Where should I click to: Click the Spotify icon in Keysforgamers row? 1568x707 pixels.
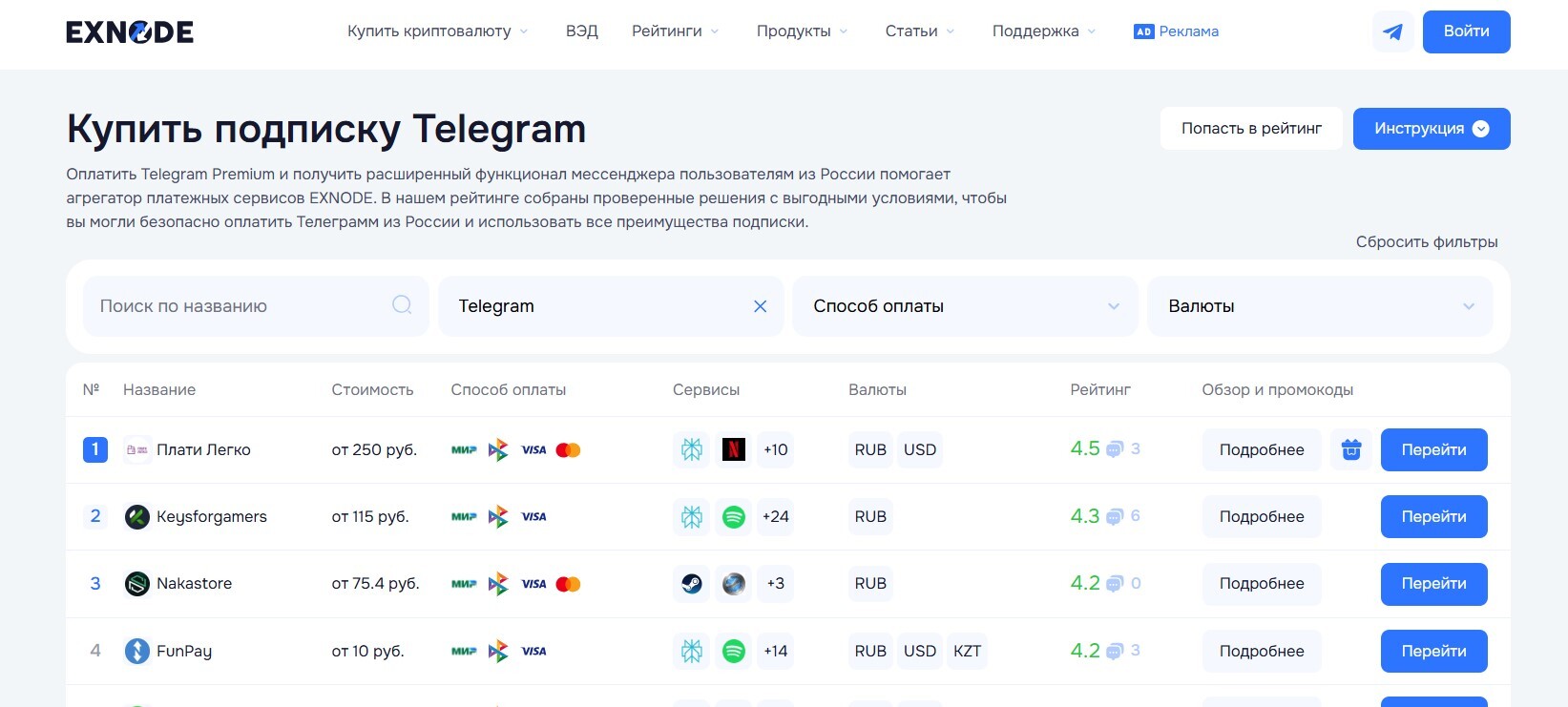733,517
